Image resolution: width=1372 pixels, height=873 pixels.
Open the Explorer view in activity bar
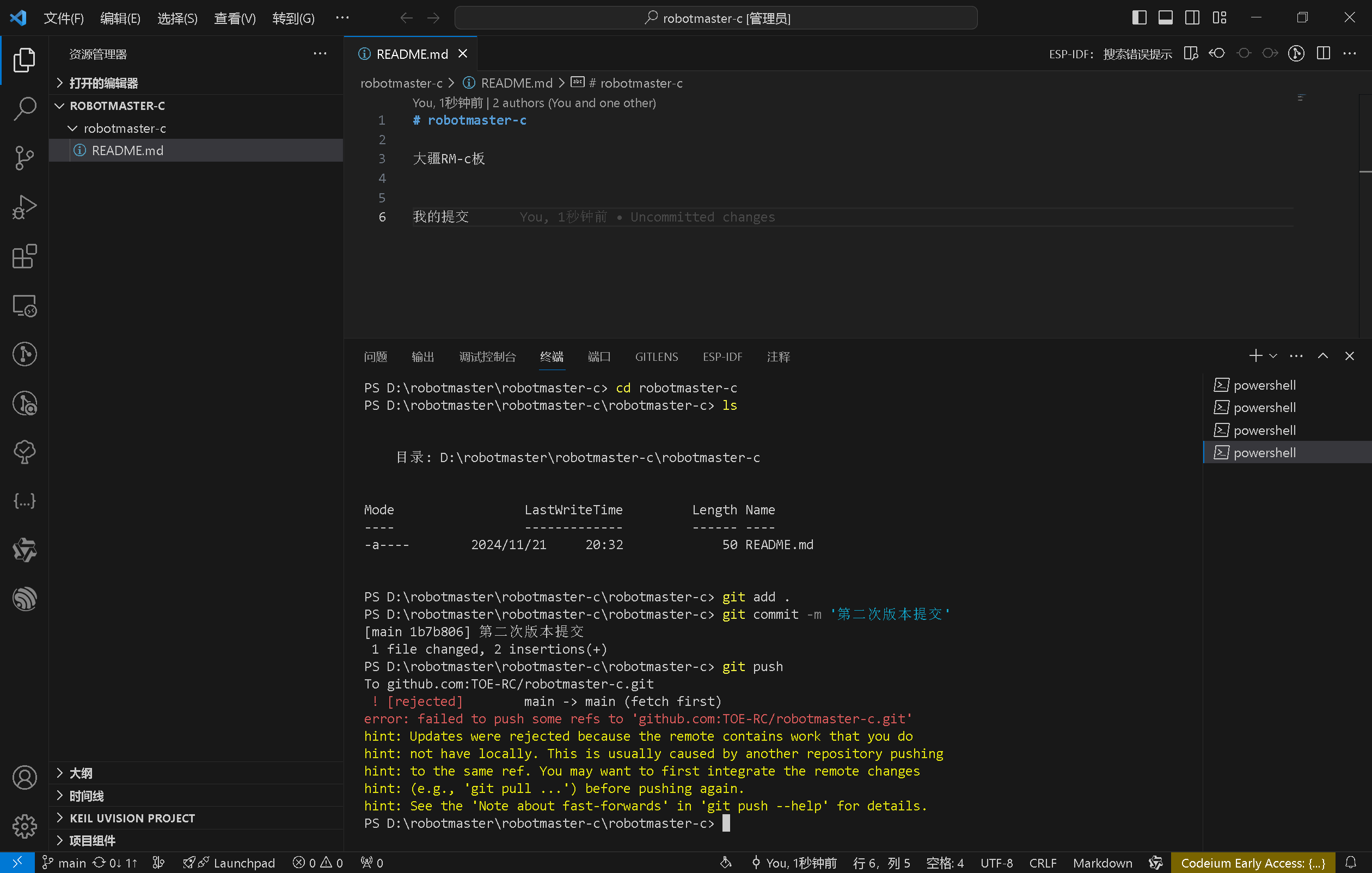(24, 60)
